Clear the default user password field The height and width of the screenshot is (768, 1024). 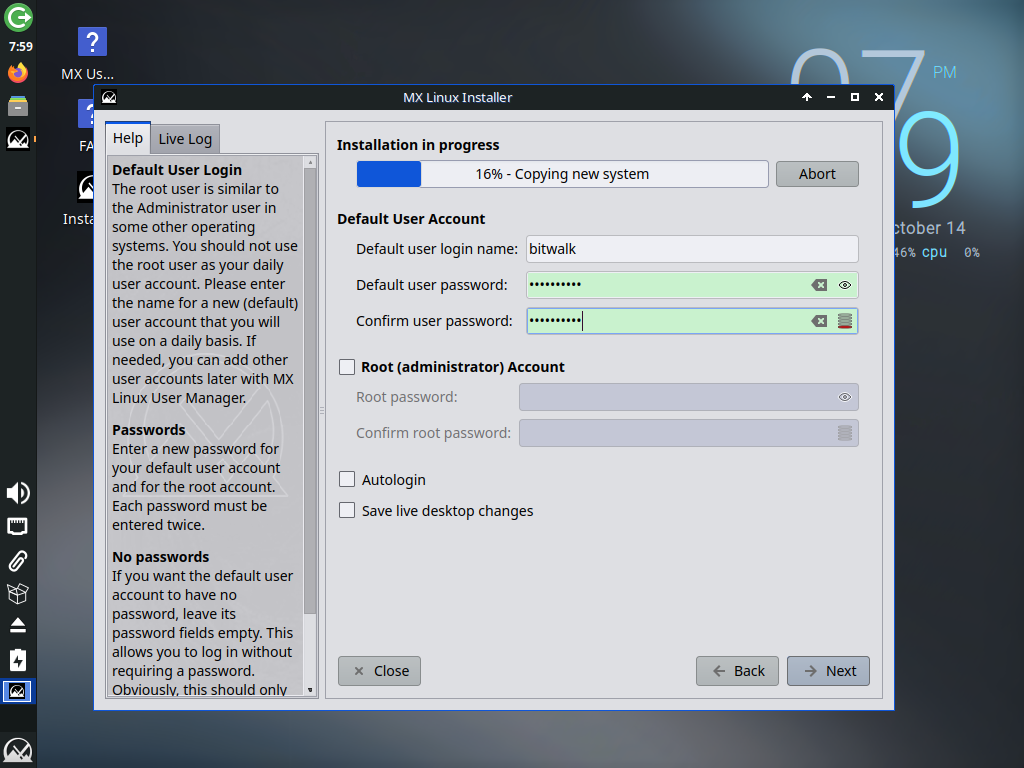(819, 285)
